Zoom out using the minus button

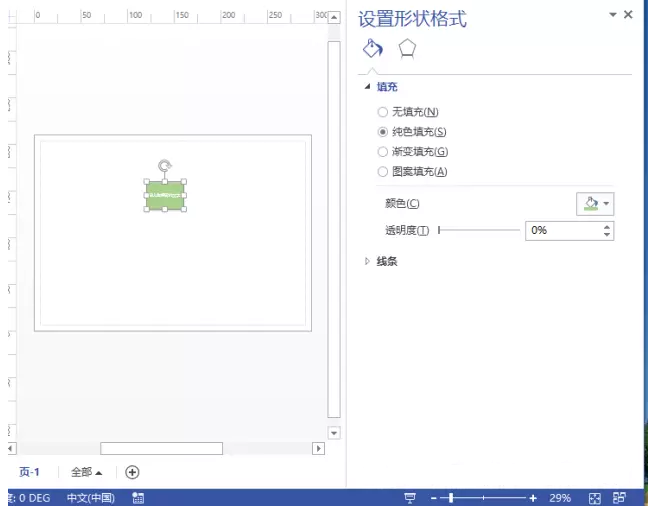pyautogui.click(x=435, y=498)
